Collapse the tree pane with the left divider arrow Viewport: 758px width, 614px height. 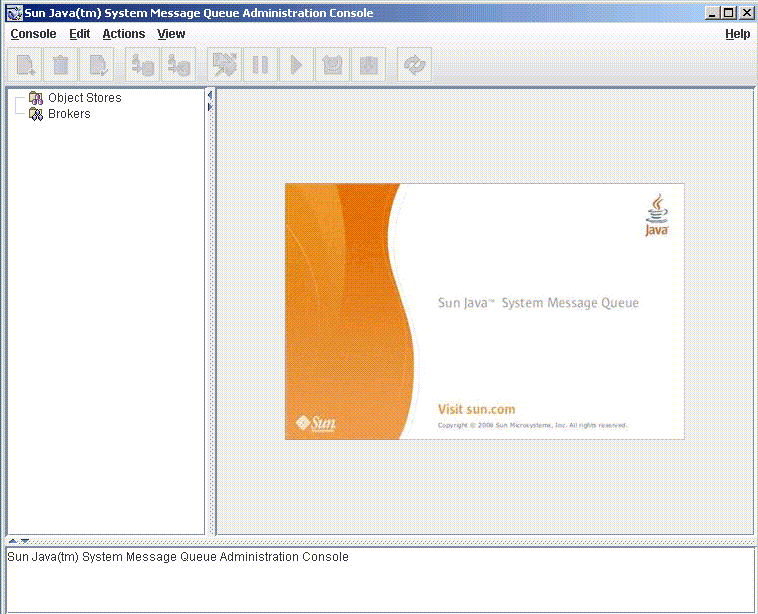coord(210,95)
